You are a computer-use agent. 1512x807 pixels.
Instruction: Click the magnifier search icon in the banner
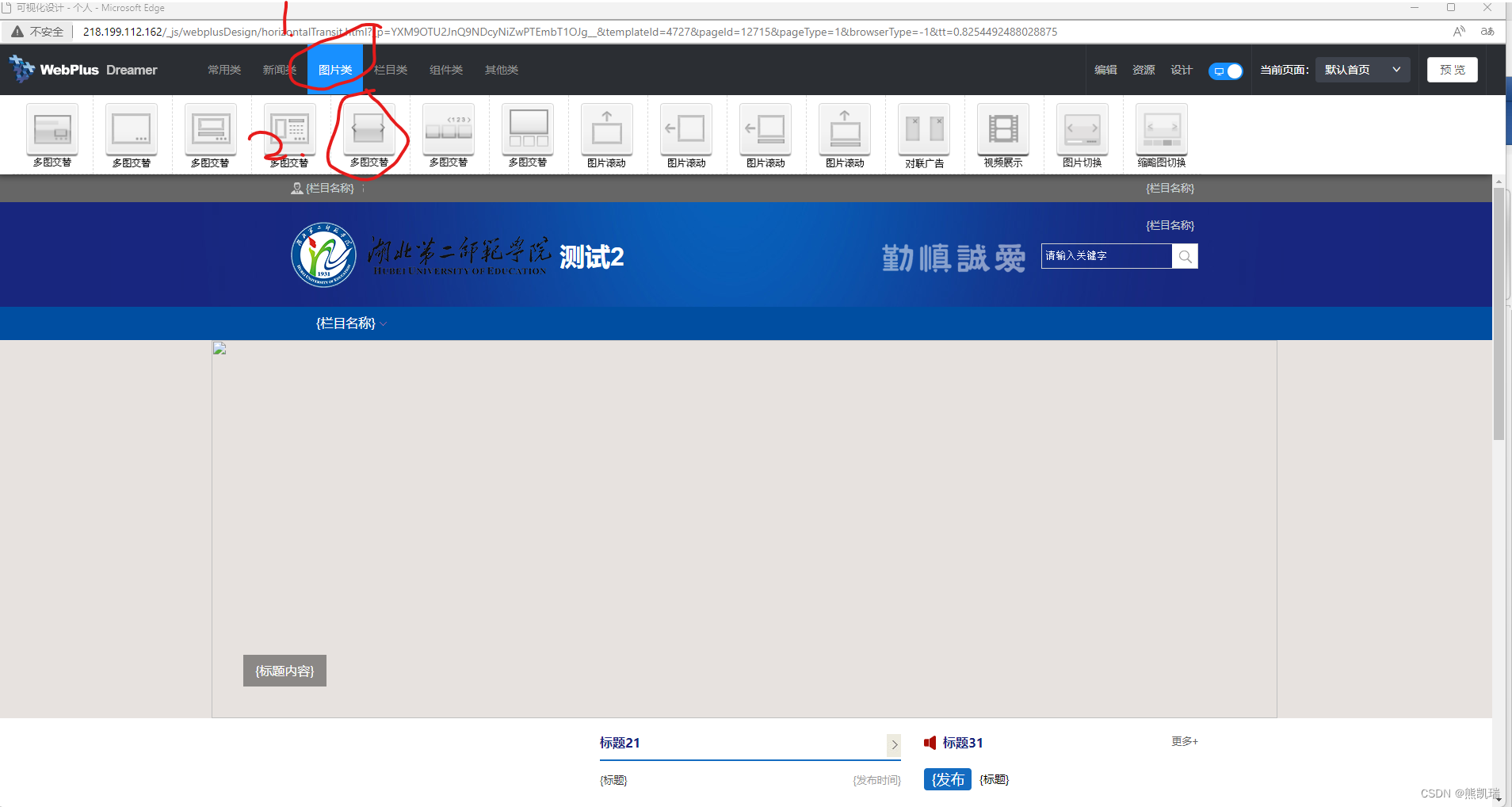1185,255
